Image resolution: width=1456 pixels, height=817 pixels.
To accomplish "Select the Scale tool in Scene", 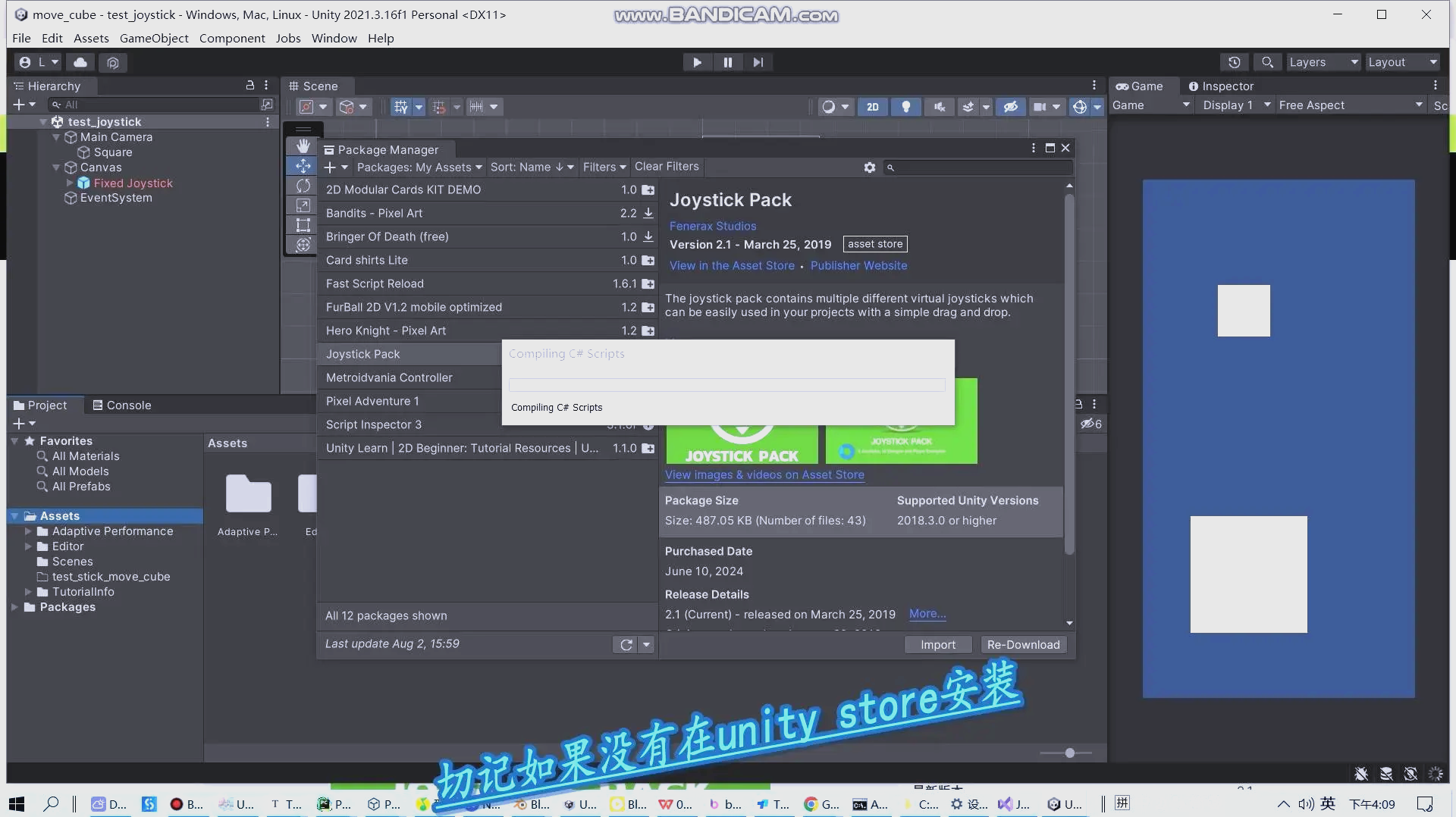I will pyautogui.click(x=303, y=205).
